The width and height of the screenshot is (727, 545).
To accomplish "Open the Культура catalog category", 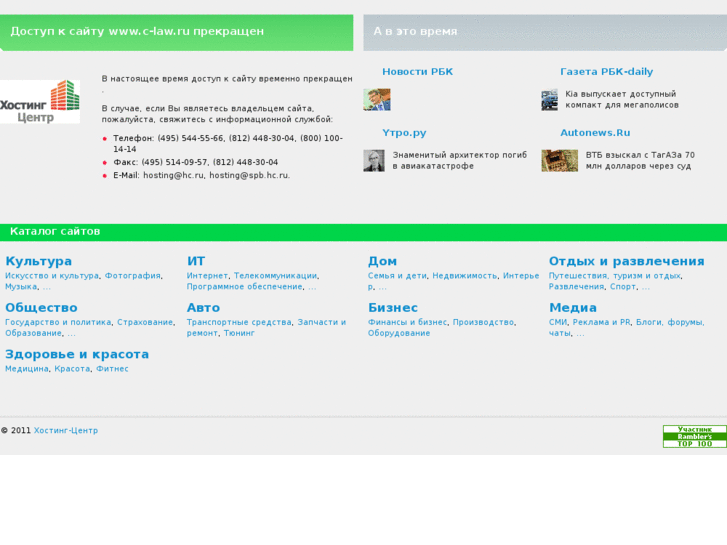I will pyautogui.click(x=38, y=261).
